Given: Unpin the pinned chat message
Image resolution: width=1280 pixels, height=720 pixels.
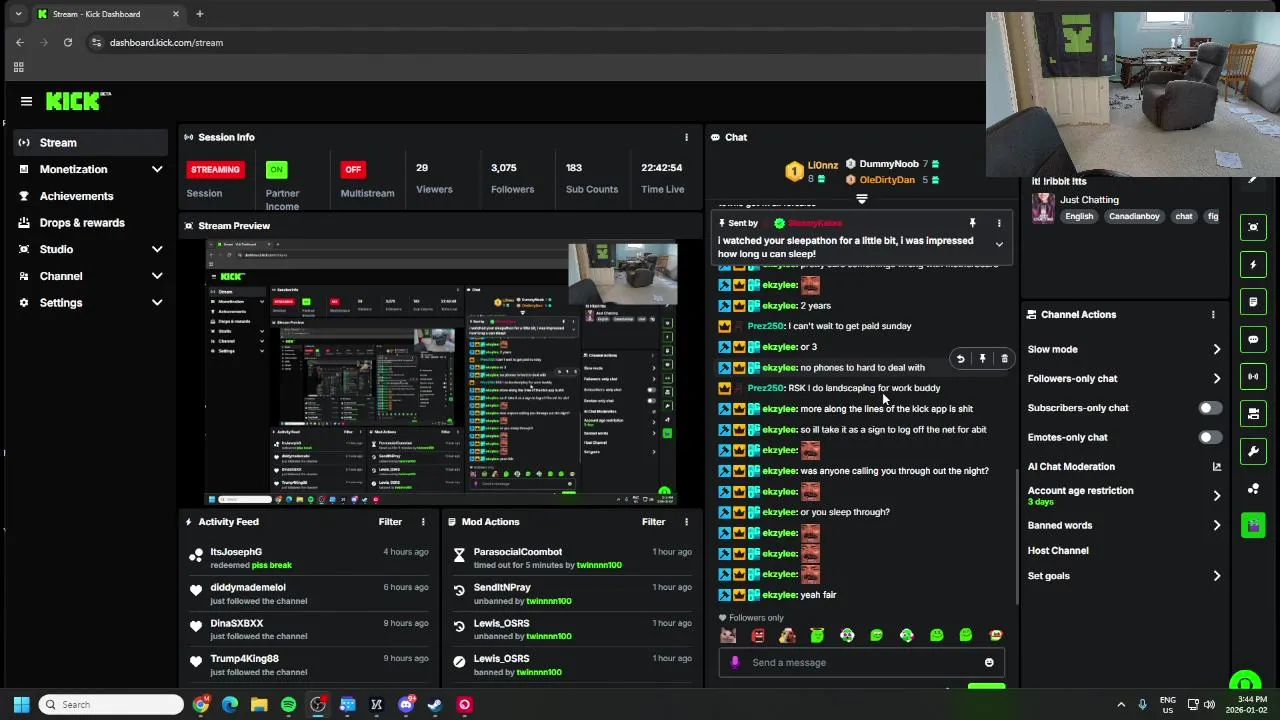Looking at the screenshot, I should (972, 223).
